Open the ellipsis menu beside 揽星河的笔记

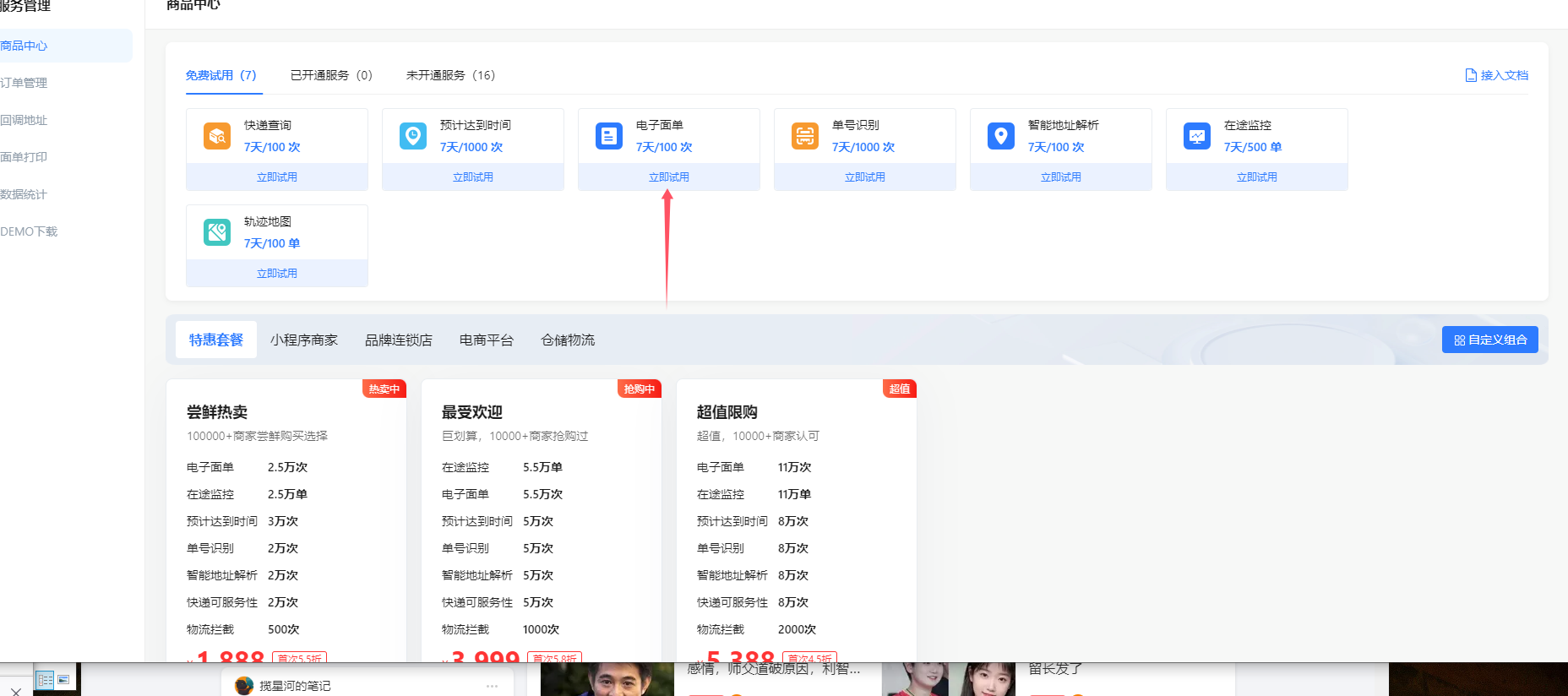(493, 686)
